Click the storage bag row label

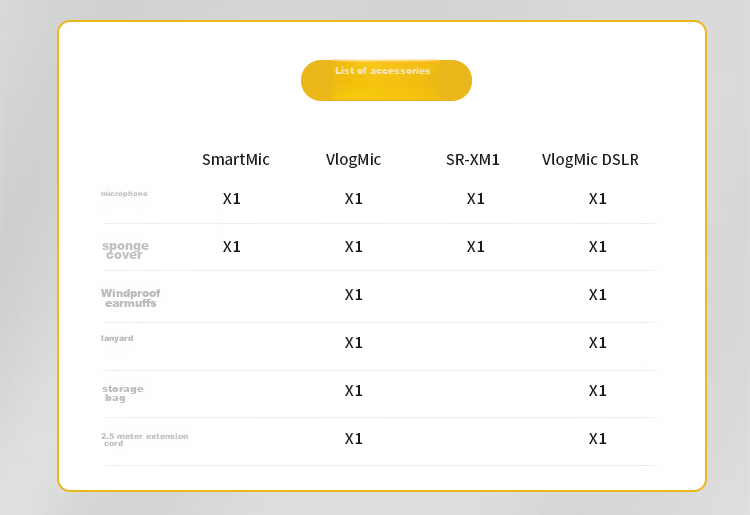(122, 393)
